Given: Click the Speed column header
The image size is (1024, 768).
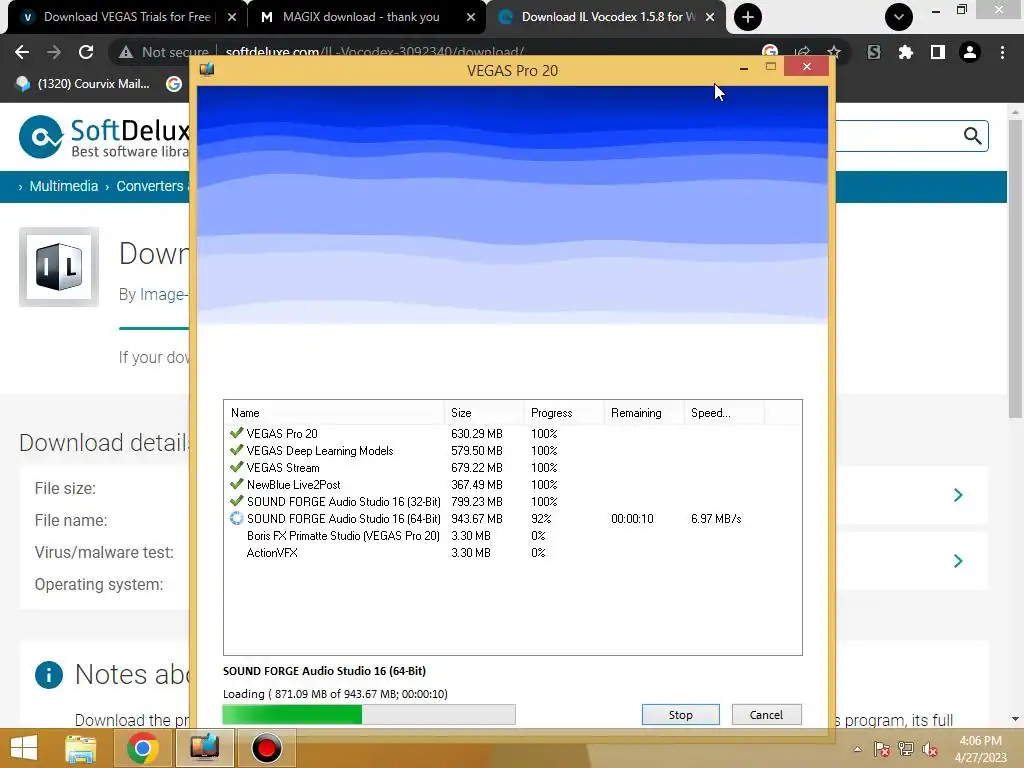Looking at the screenshot, I should click(x=724, y=413).
